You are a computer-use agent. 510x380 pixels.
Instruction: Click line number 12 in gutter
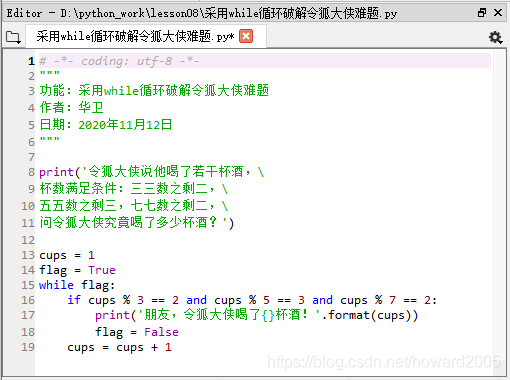click(x=28, y=240)
